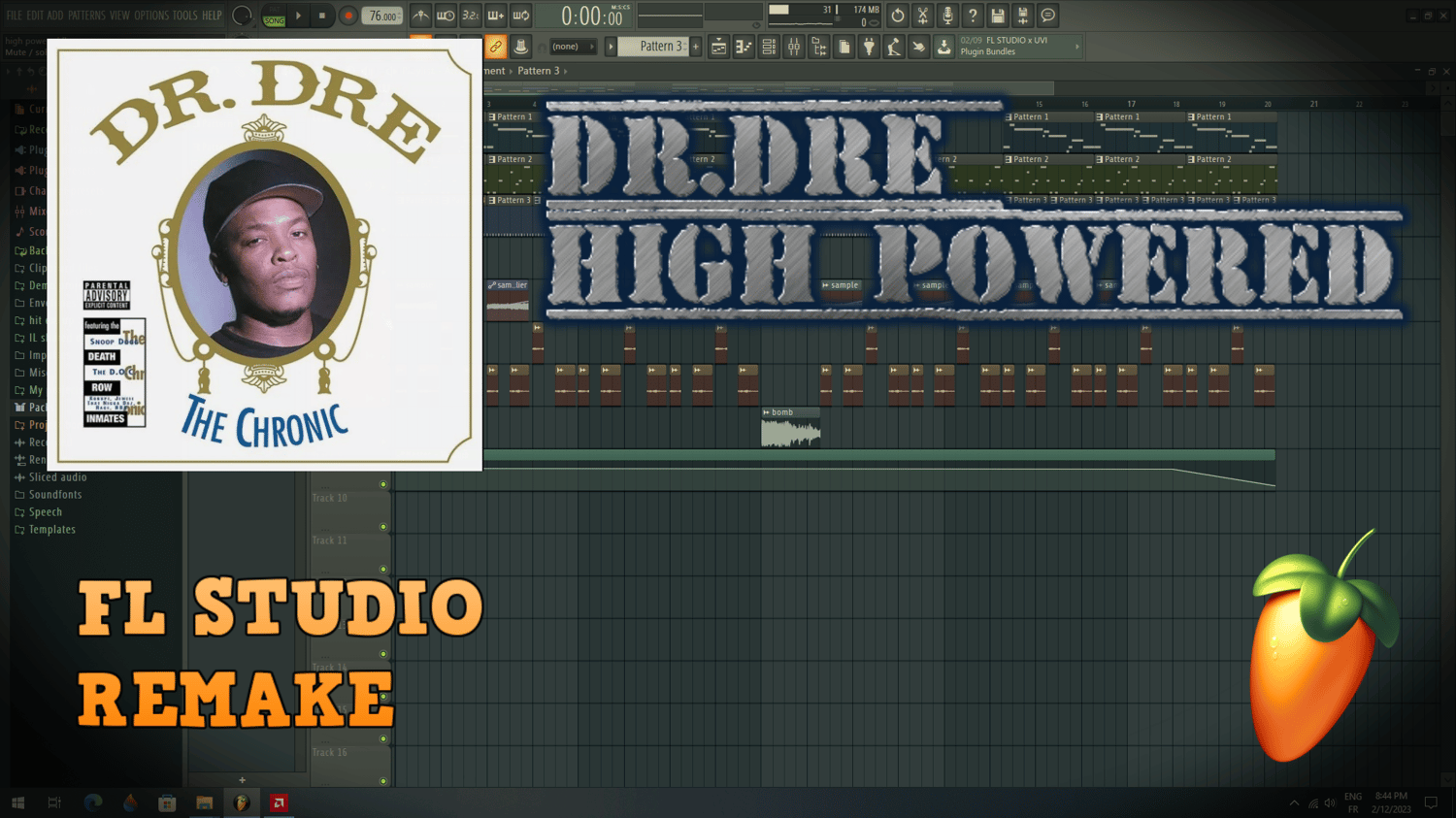Viewport: 1456px width, 818px height.
Task: Toggle the 3-2-1 recording countdown
Action: 471,16
